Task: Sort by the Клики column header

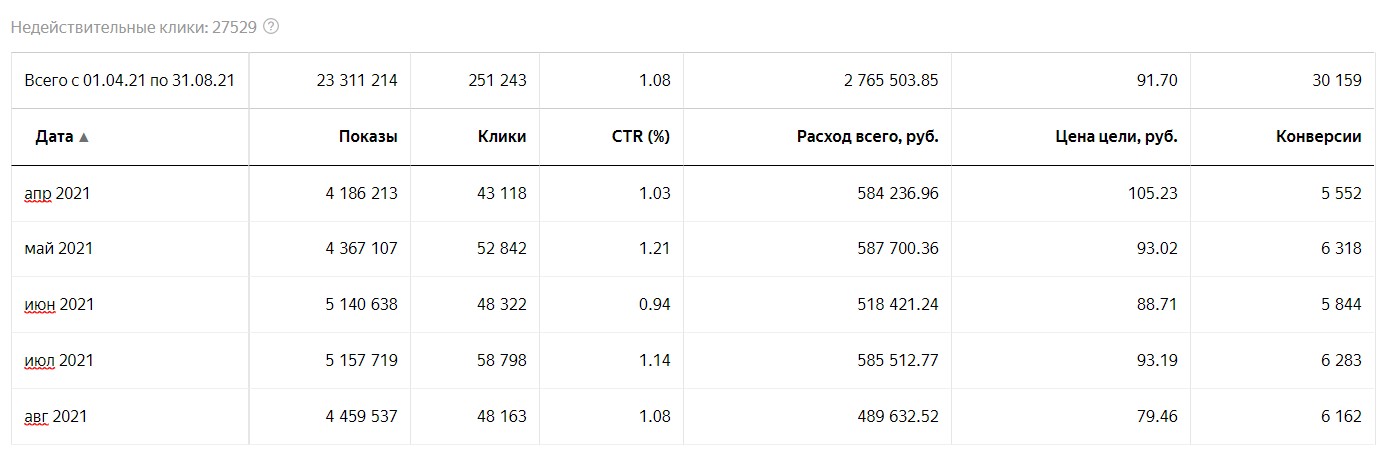Action: [x=502, y=137]
